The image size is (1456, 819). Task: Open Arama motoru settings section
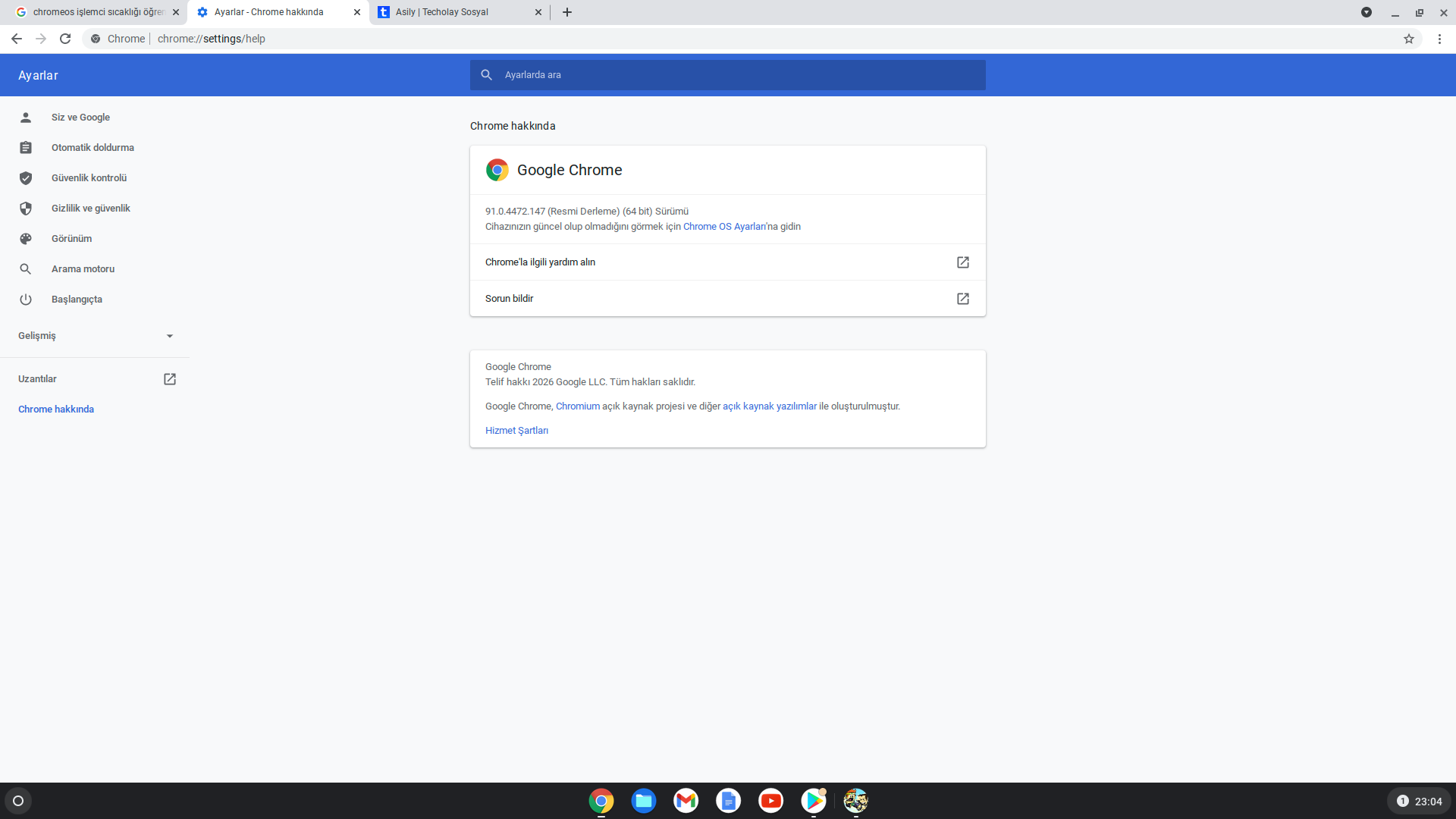[95, 269]
